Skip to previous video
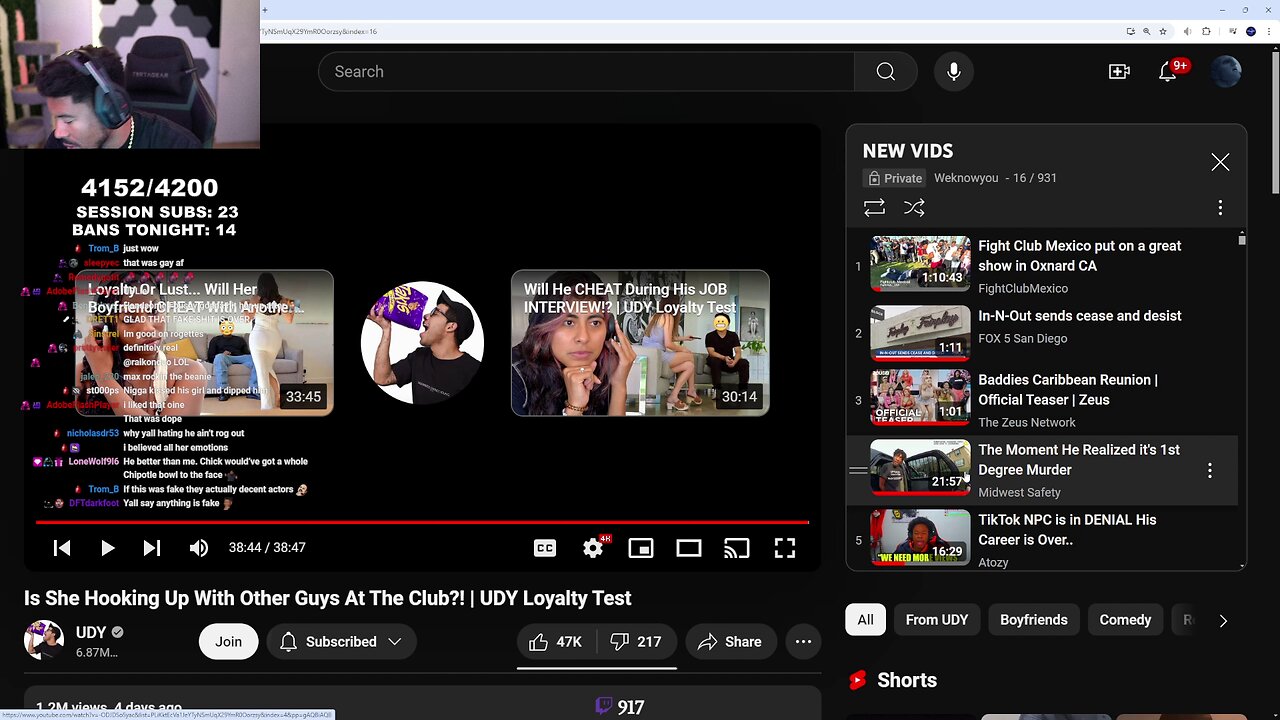 (x=62, y=548)
